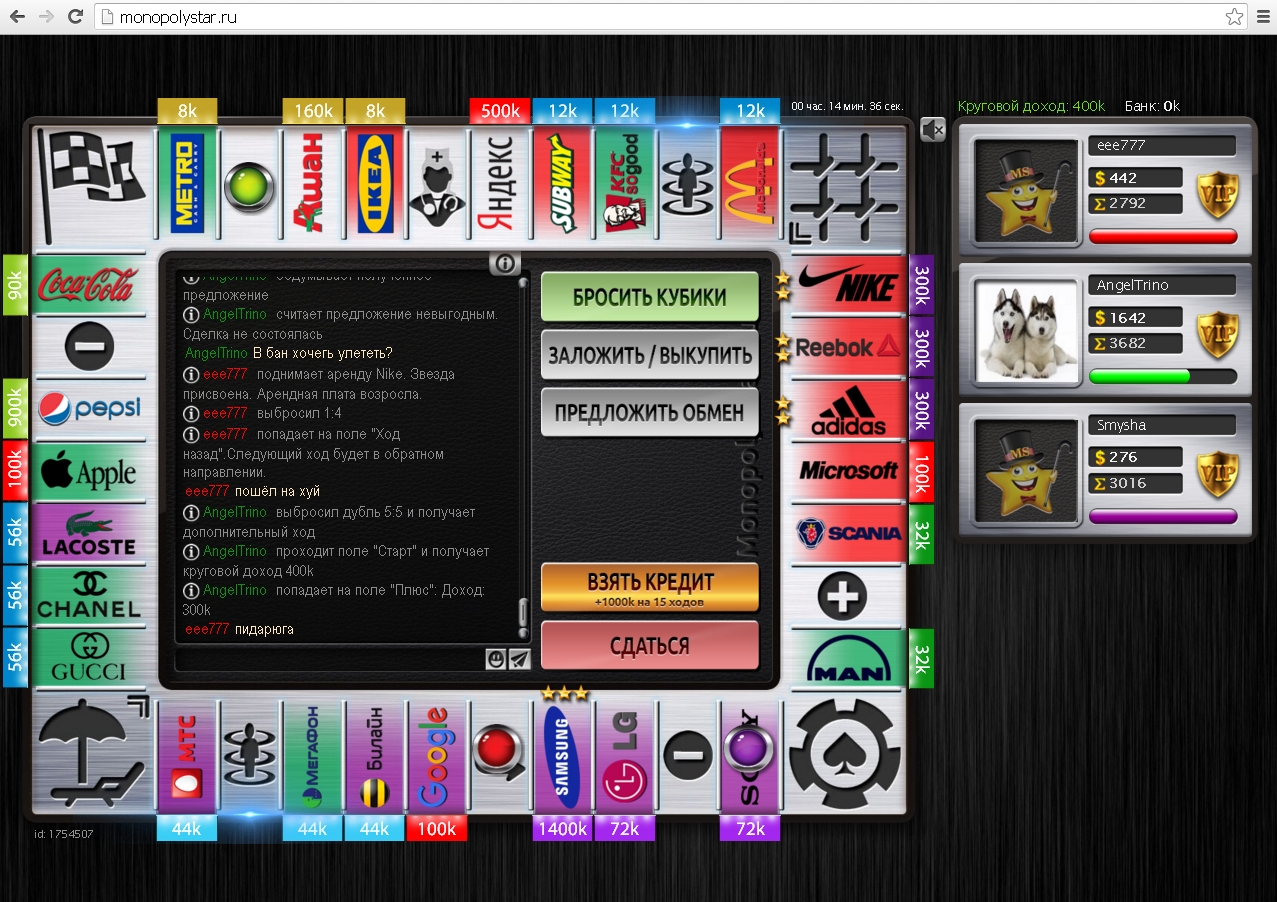
Task: Click the doctor cell next to IKEA
Action: [438, 187]
